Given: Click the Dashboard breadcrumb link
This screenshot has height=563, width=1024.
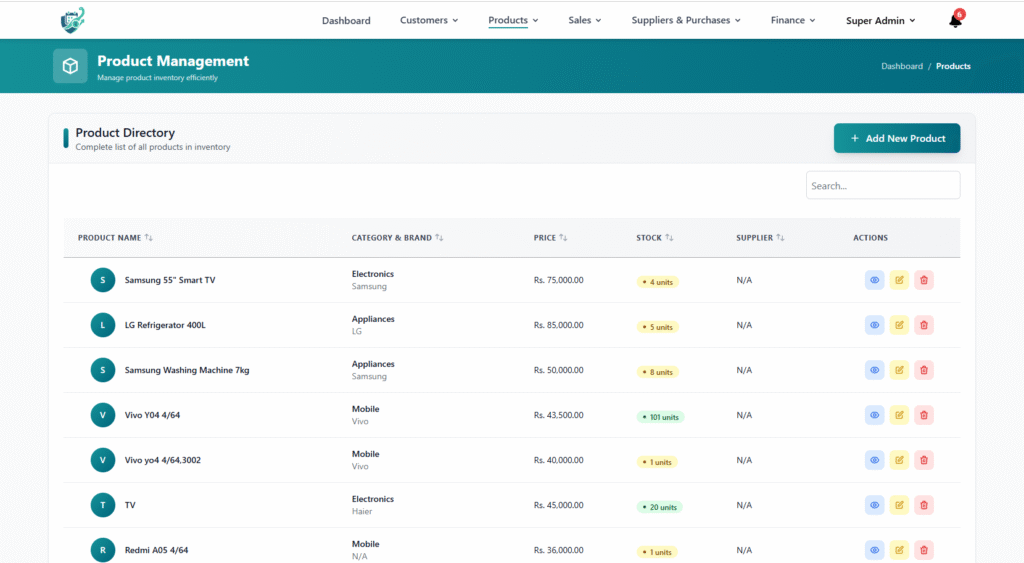Looking at the screenshot, I should (x=901, y=66).
